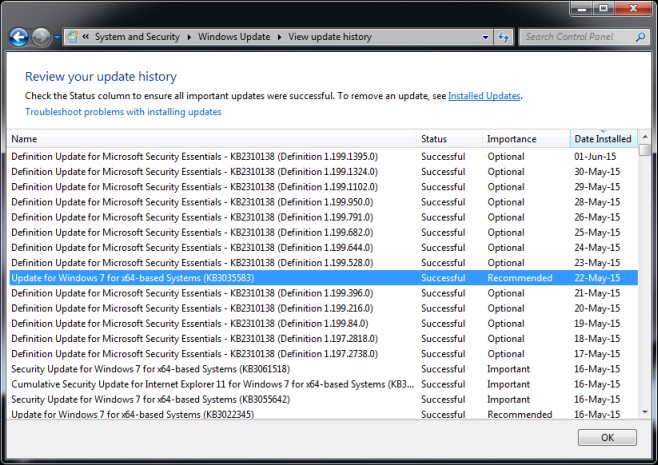Open the address bar history dropdown arrow

485,37
